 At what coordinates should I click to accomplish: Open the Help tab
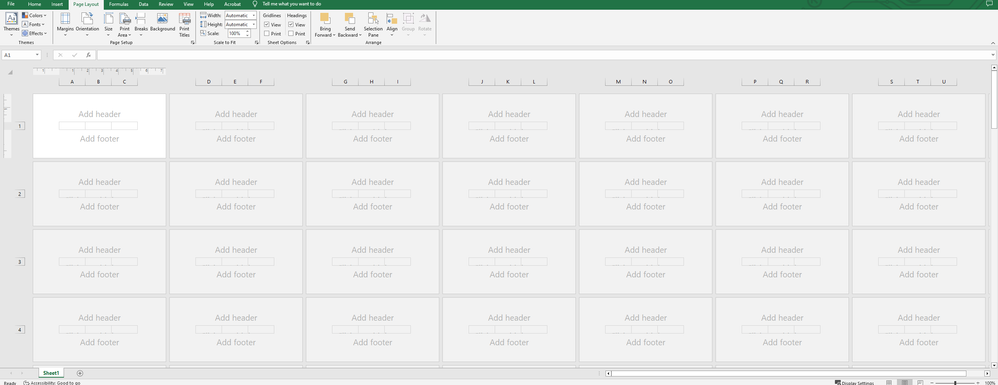(x=209, y=4)
